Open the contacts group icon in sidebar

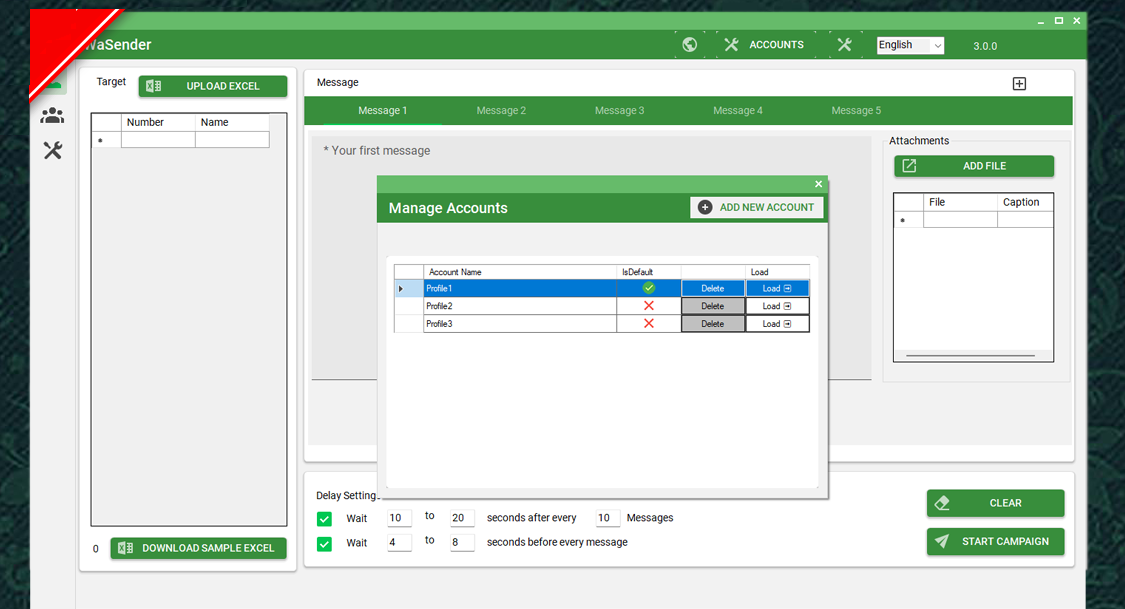[x=52, y=116]
